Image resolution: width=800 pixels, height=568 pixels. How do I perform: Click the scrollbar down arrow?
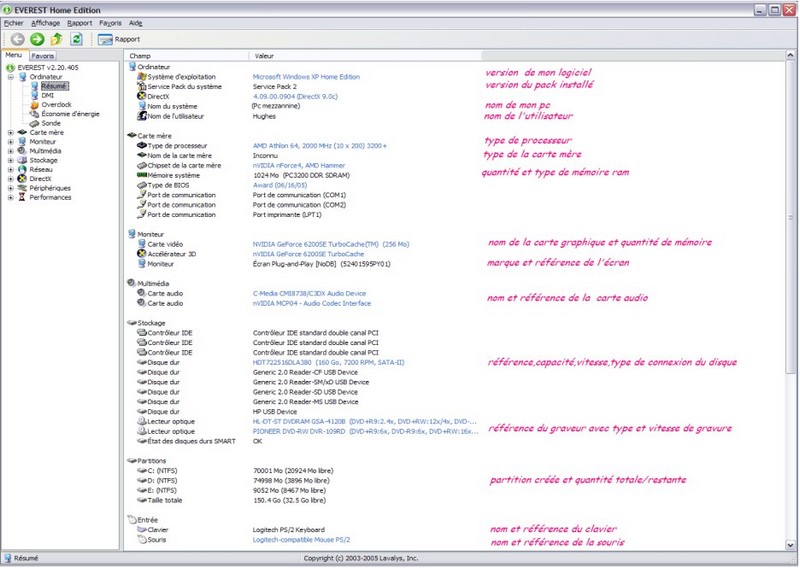click(x=790, y=545)
